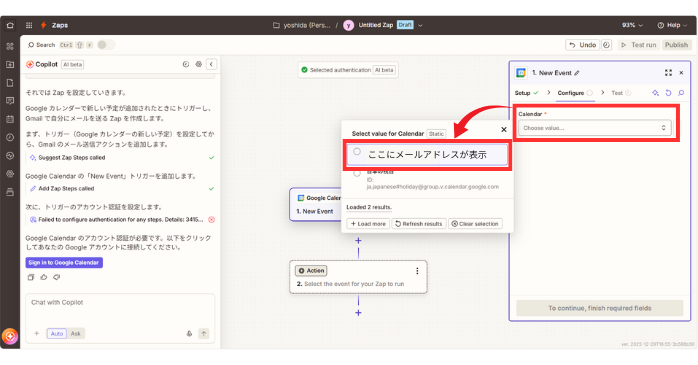
Task: Add step with plus below Action
Action: (x=358, y=313)
